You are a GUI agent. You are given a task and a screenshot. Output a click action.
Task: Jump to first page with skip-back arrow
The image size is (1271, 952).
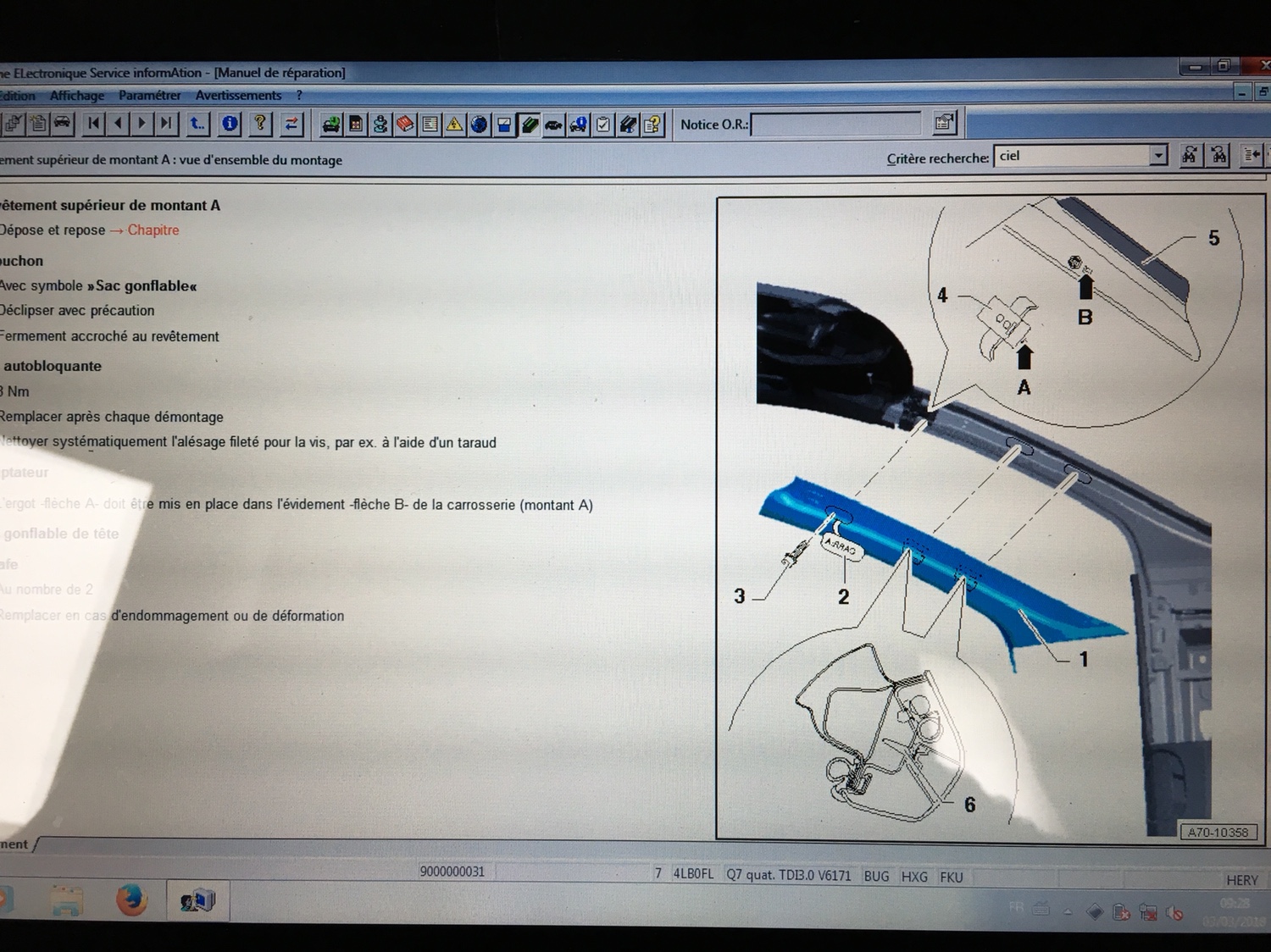pos(93,124)
